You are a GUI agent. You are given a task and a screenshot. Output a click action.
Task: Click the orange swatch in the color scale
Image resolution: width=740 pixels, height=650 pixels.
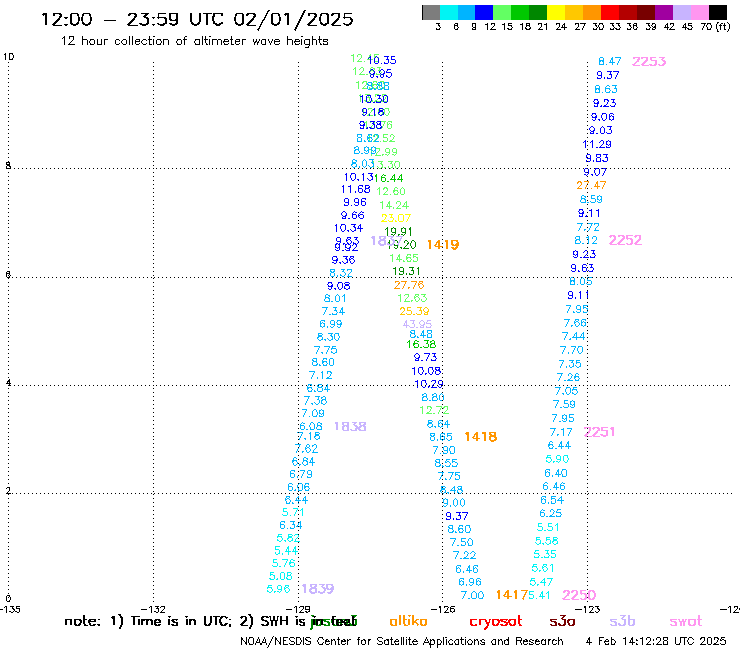coord(592,12)
